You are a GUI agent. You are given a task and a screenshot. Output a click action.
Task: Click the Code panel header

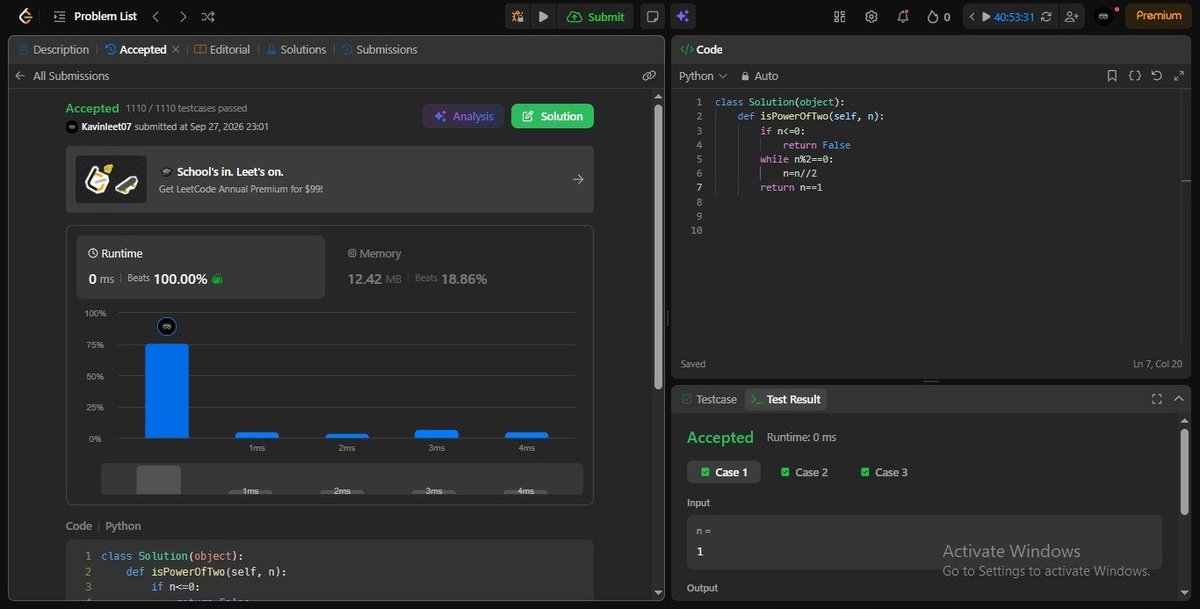pyautogui.click(x=702, y=49)
